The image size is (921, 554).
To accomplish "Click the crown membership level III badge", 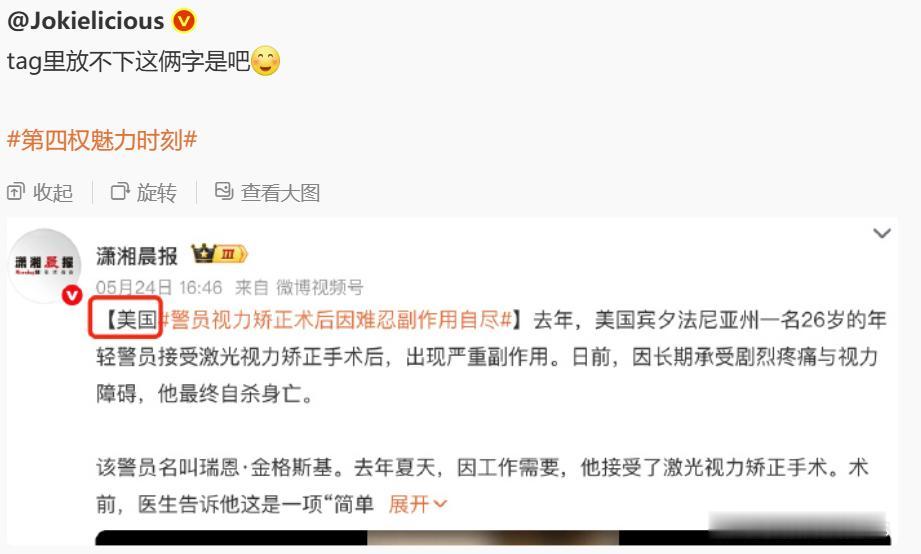I will [220, 254].
